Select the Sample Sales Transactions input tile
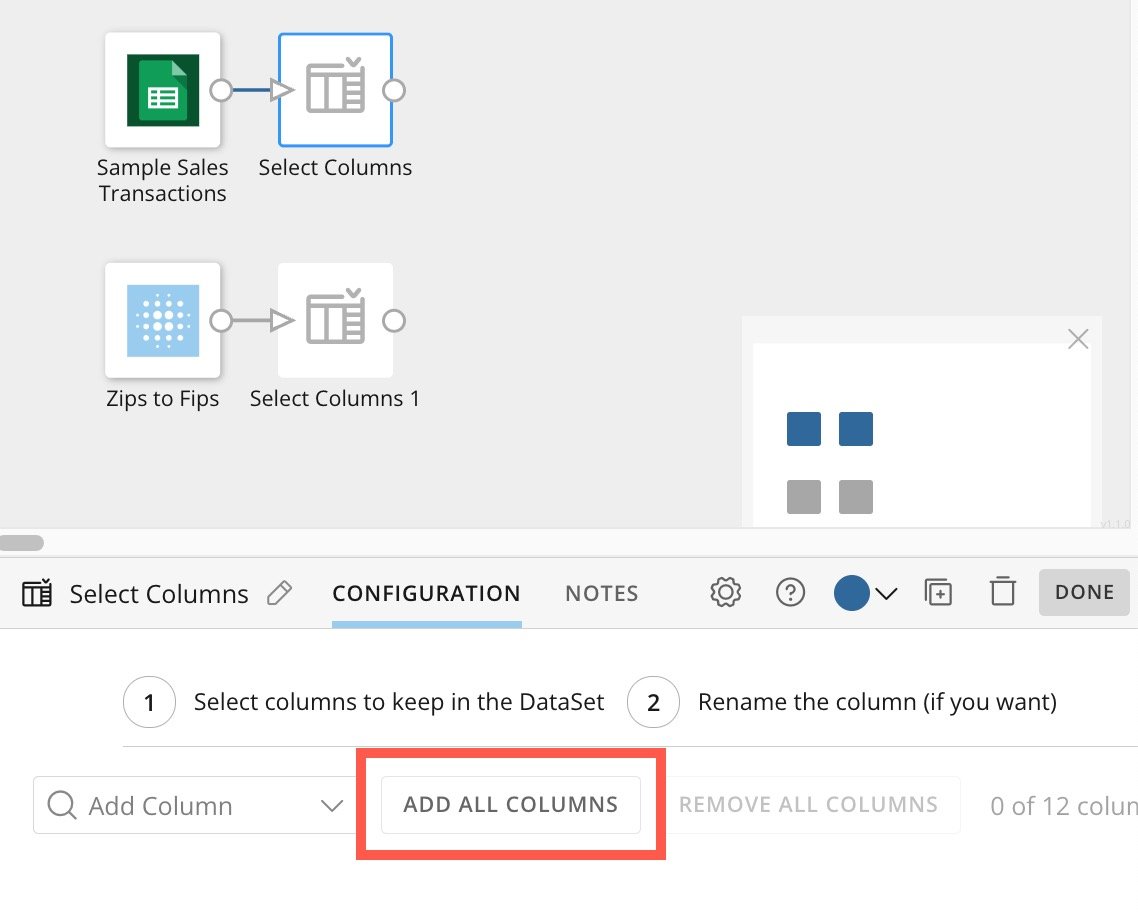This screenshot has width=1138, height=912. click(x=163, y=90)
